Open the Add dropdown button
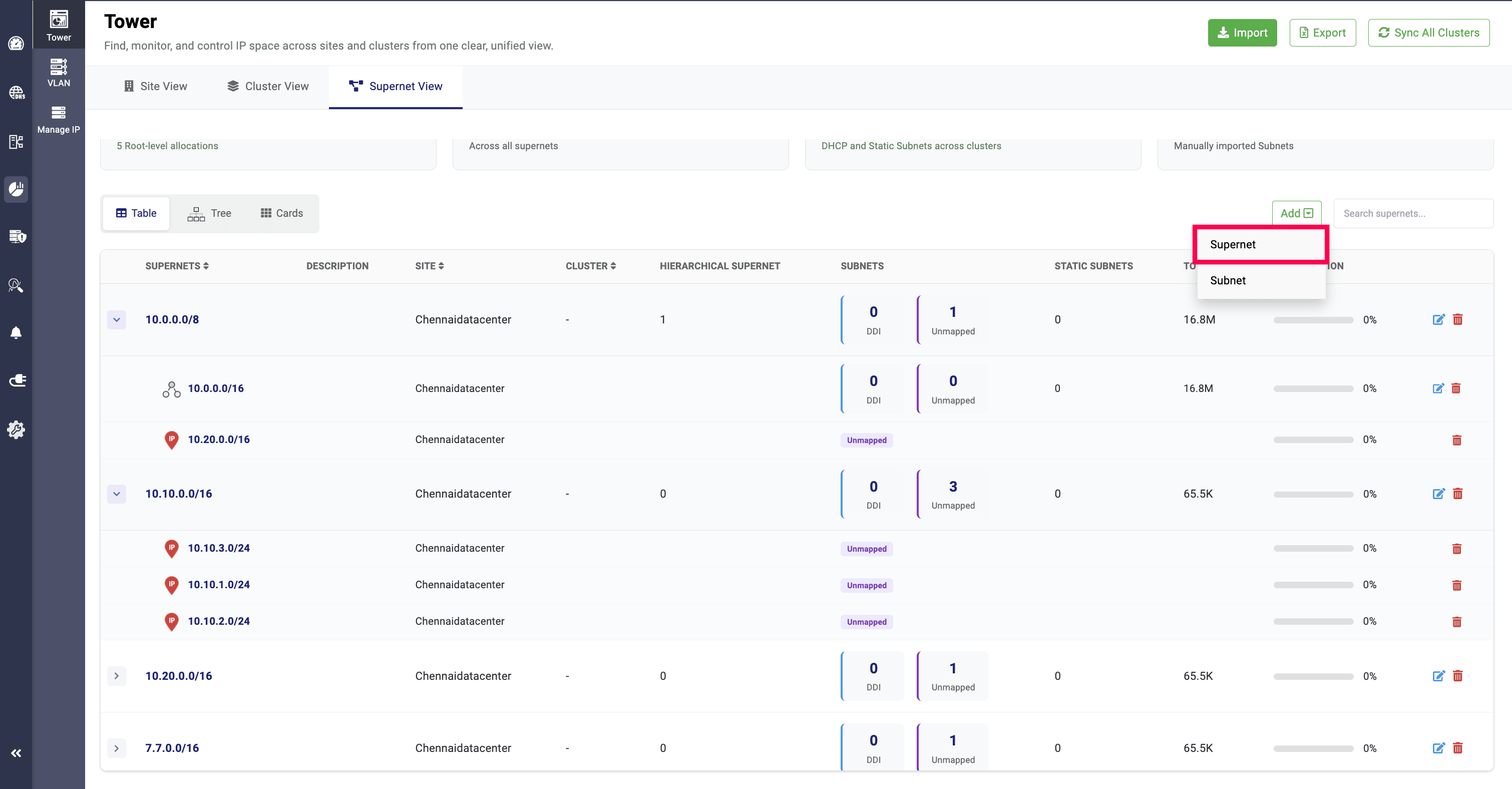Image resolution: width=1512 pixels, height=789 pixels. 1296,213
